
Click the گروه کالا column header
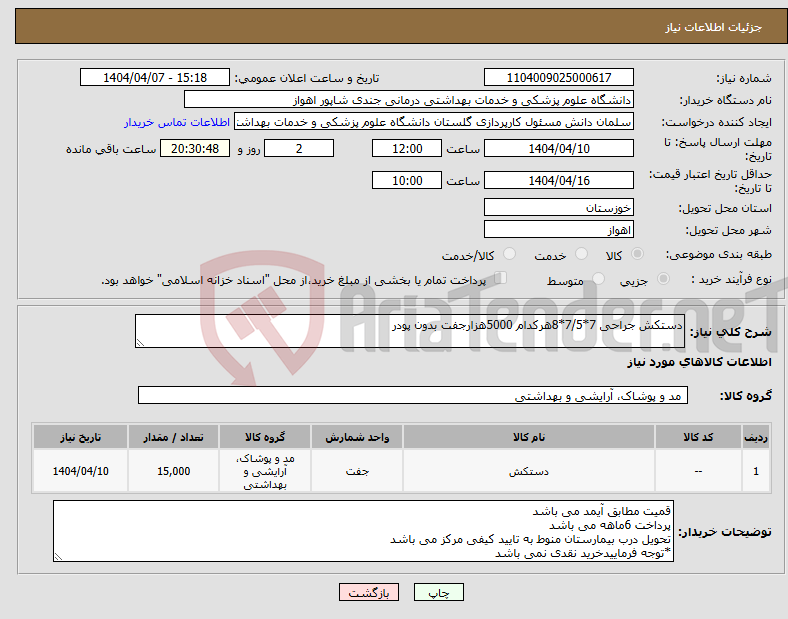tap(265, 437)
